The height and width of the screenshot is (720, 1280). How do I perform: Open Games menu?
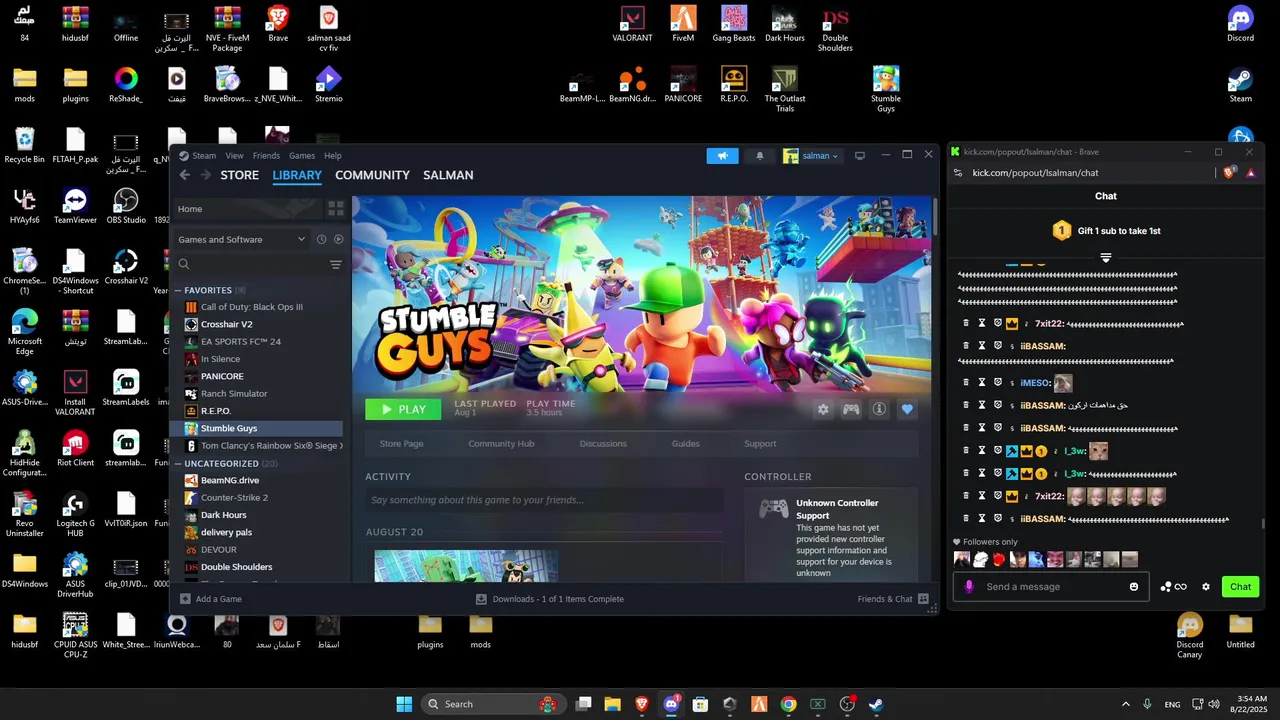[x=302, y=156]
